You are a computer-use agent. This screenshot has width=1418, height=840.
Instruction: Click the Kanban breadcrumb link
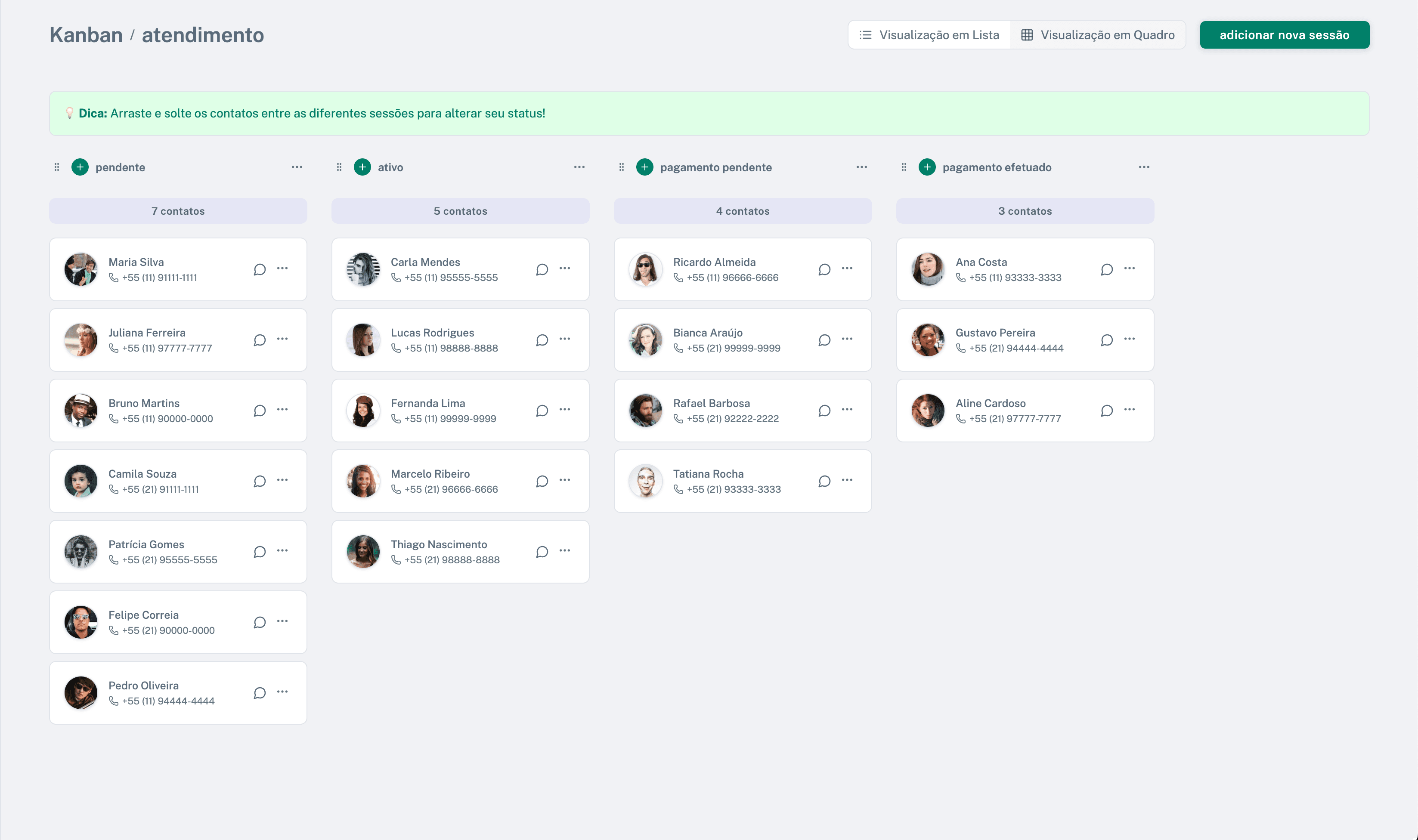[86, 35]
